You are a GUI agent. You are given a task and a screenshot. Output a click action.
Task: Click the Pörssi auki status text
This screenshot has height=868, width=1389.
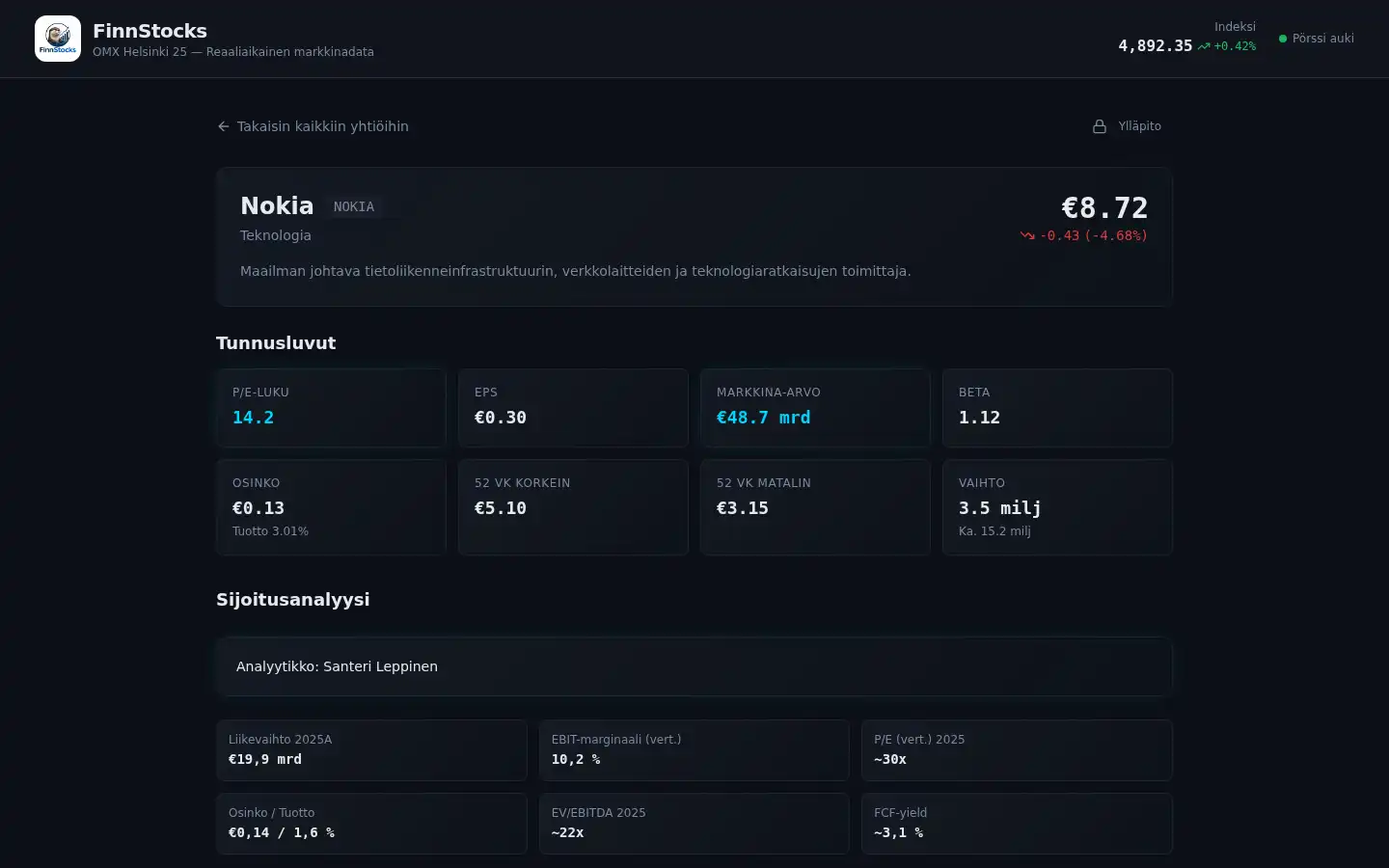tap(1323, 39)
